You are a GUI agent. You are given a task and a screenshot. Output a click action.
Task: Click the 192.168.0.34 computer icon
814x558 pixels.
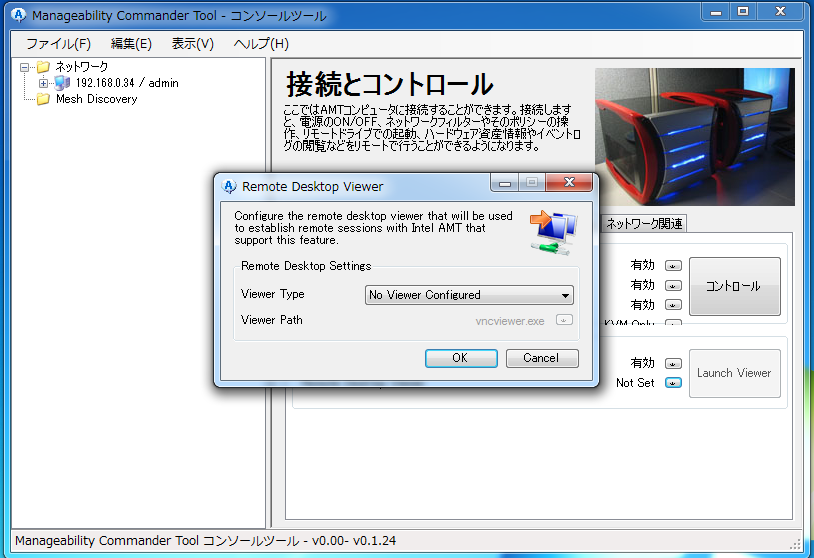[x=62, y=83]
